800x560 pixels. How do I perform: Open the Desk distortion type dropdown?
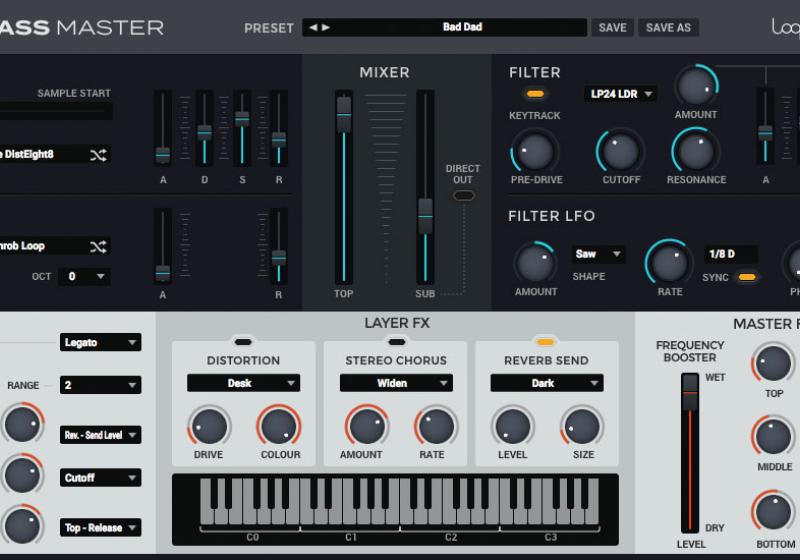[243, 383]
